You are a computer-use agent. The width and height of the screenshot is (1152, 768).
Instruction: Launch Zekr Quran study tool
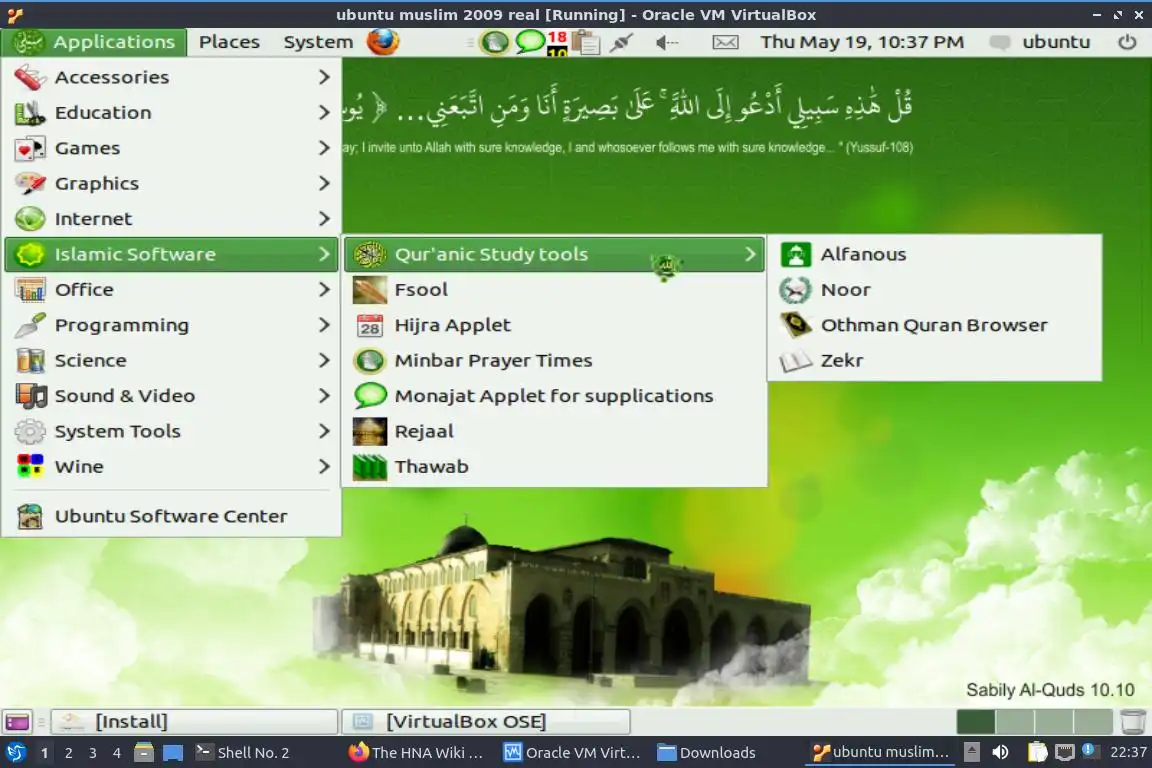point(935,360)
